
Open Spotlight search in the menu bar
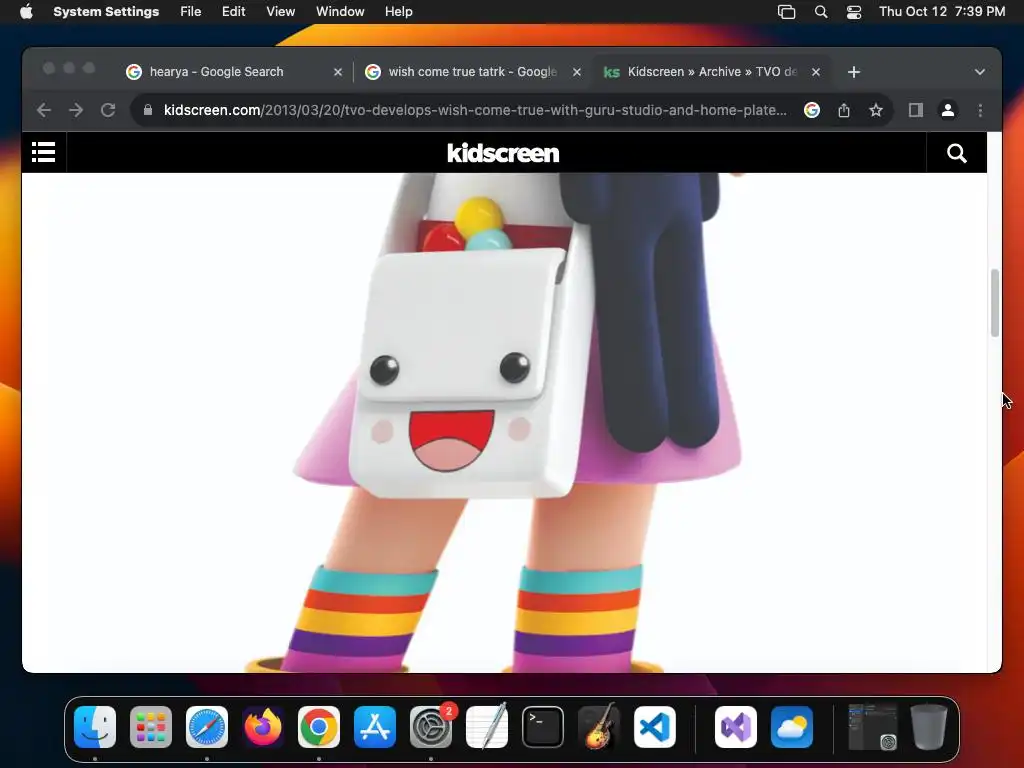[x=821, y=12]
